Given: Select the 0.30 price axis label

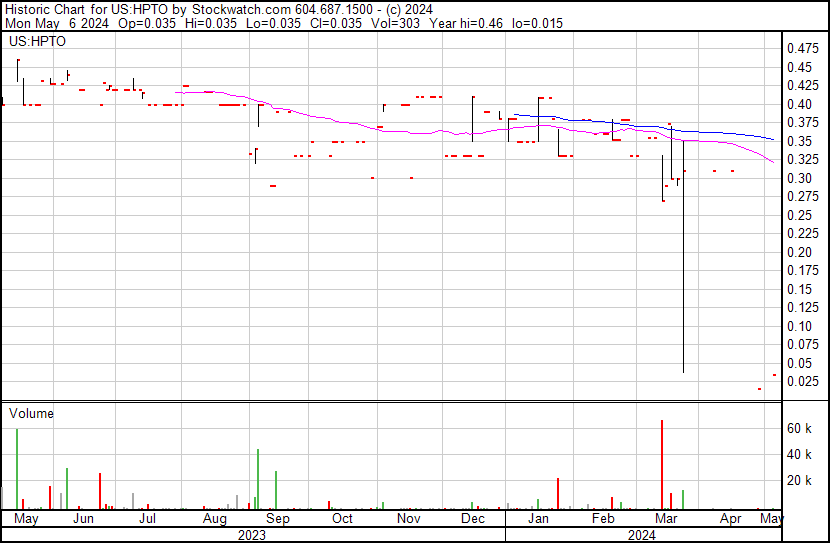Looking at the screenshot, I should [799, 178].
